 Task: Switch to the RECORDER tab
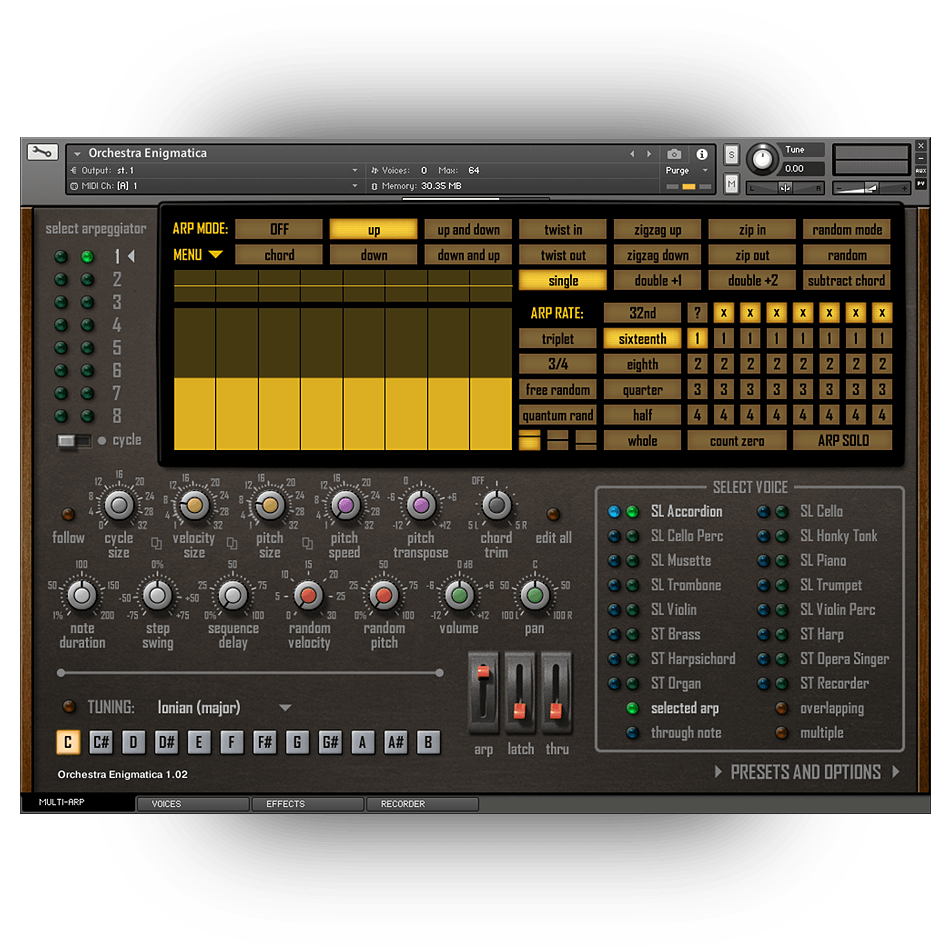coord(422,804)
